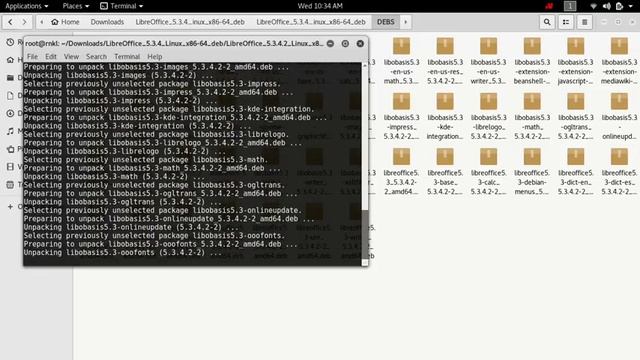This screenshot has width=640, height=360.
Task: Open file manager search
Action: (x=547, y=22)
